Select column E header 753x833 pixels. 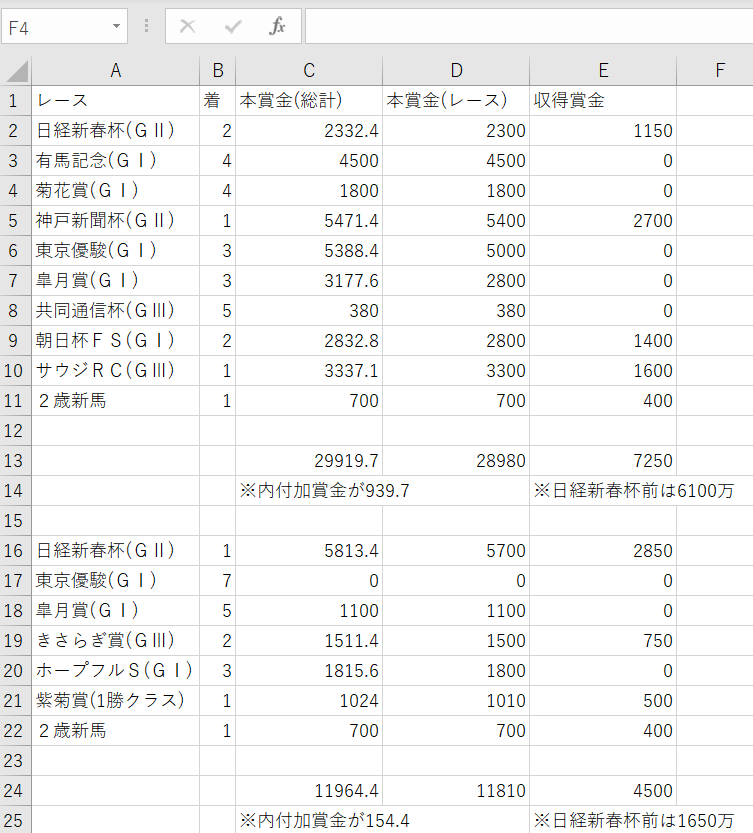(603, 70)
